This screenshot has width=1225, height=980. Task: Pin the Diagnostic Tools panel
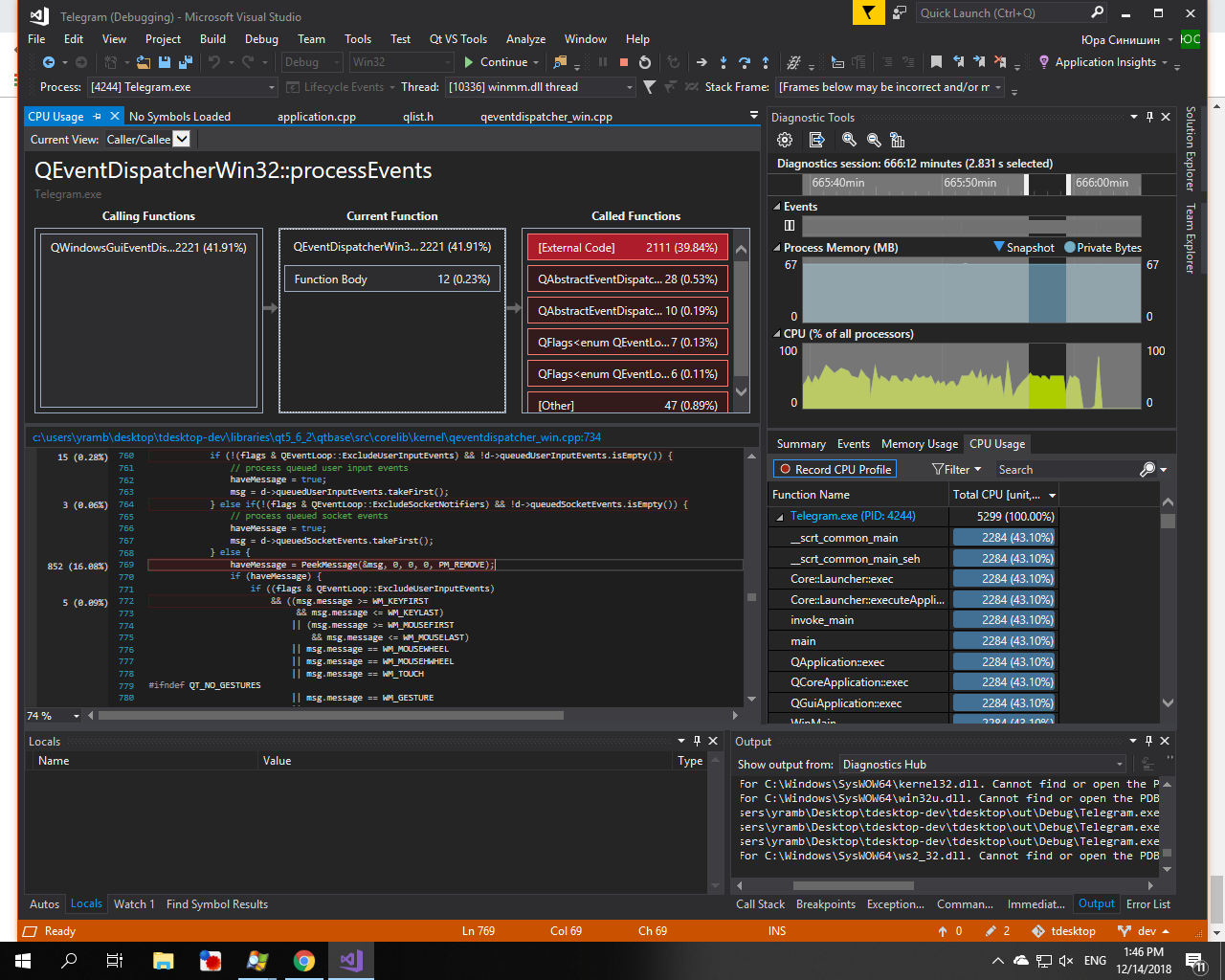1149,117
